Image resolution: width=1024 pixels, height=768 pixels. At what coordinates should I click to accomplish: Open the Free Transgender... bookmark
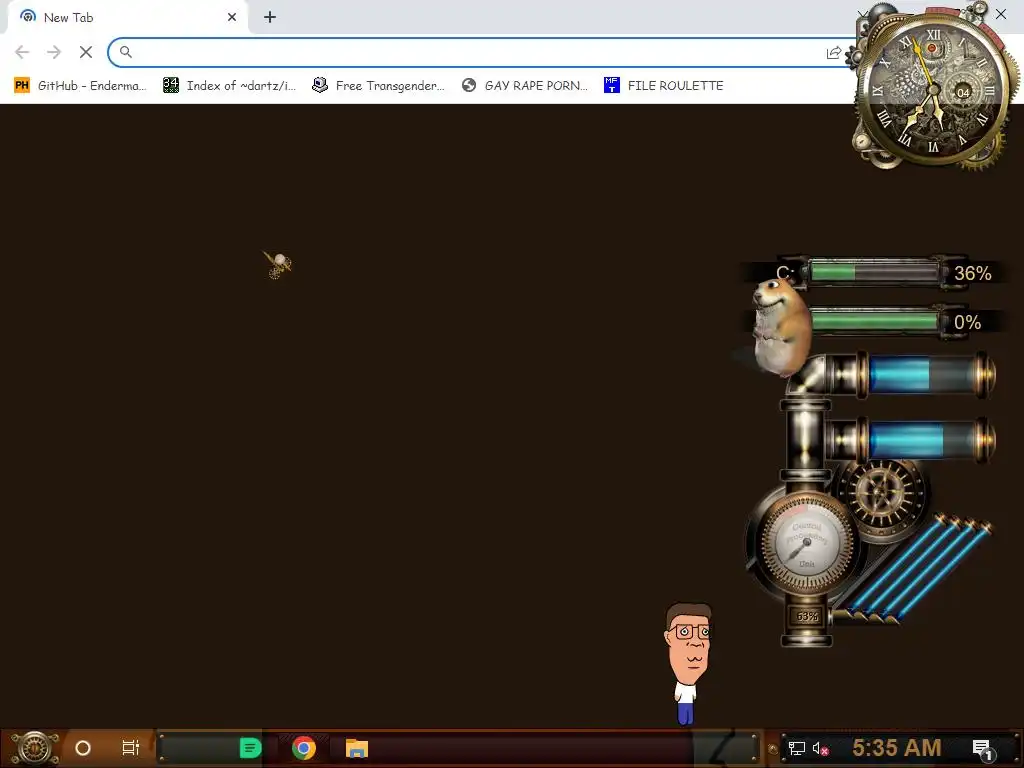[x=378, y=86]
